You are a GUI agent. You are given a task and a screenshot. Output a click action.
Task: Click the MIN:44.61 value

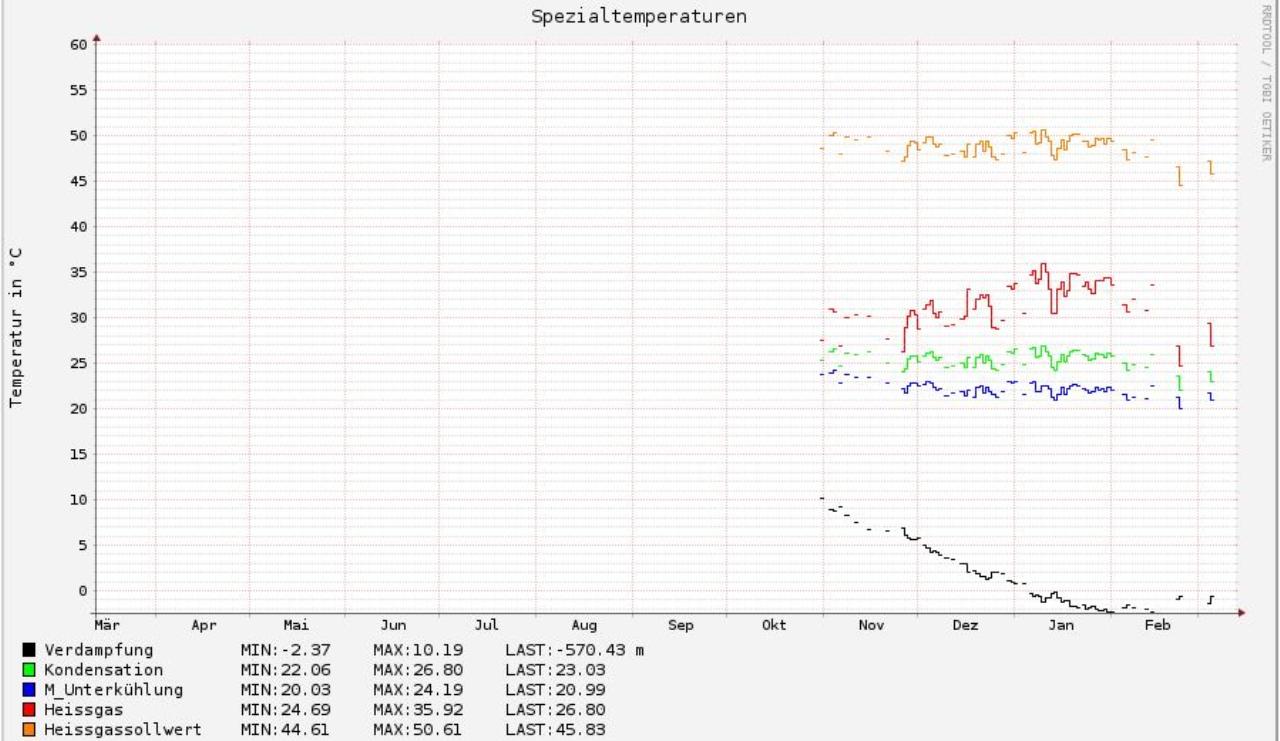coord(285,730)
